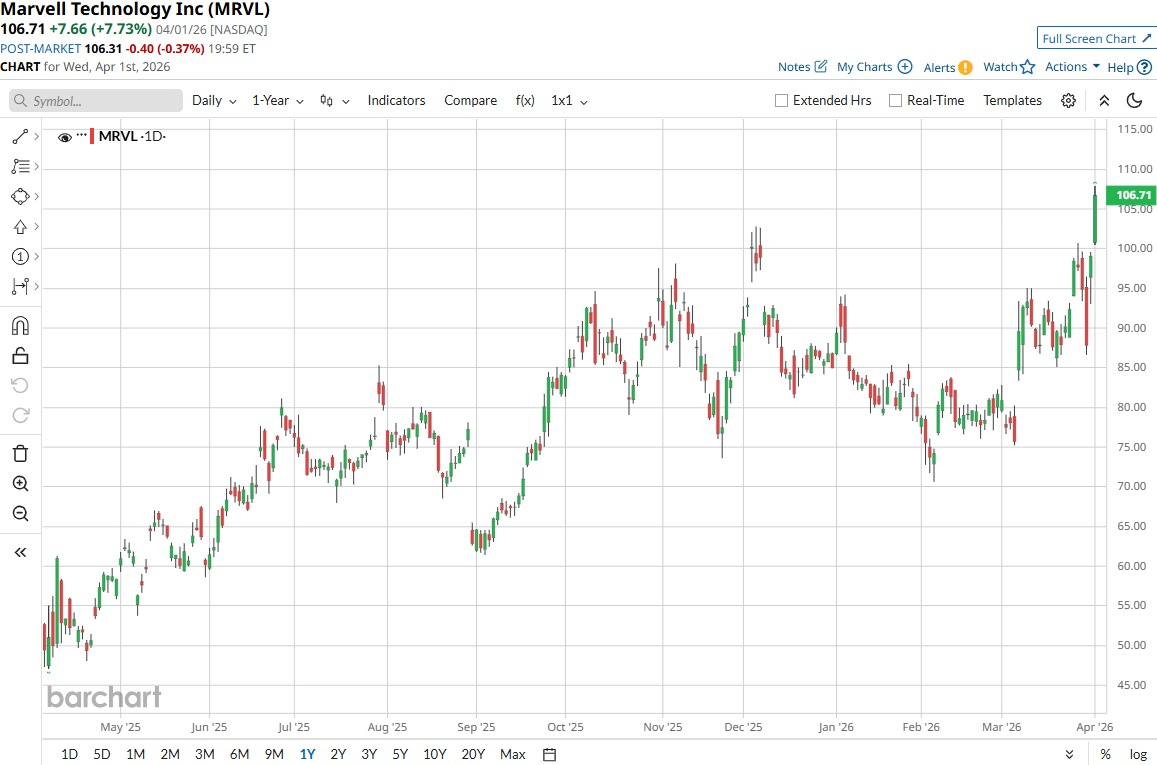Select the 5D time range
The image size is (1157, 765).
pos(102,754)
